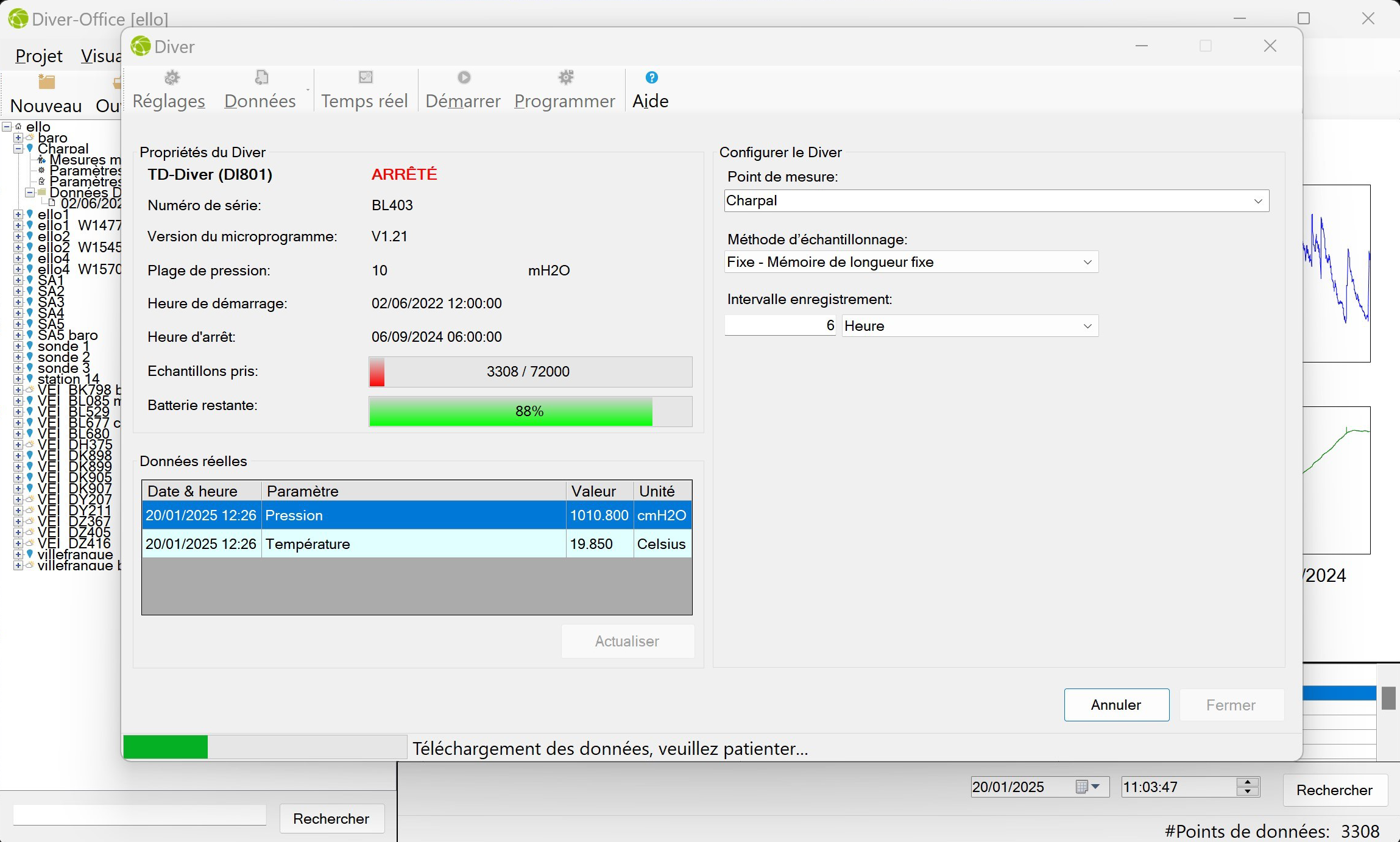Open the Méthode d'échantillonnage dropdown
The width and height of the screenshot is (1400, 842).
[x=1087, y=262]
